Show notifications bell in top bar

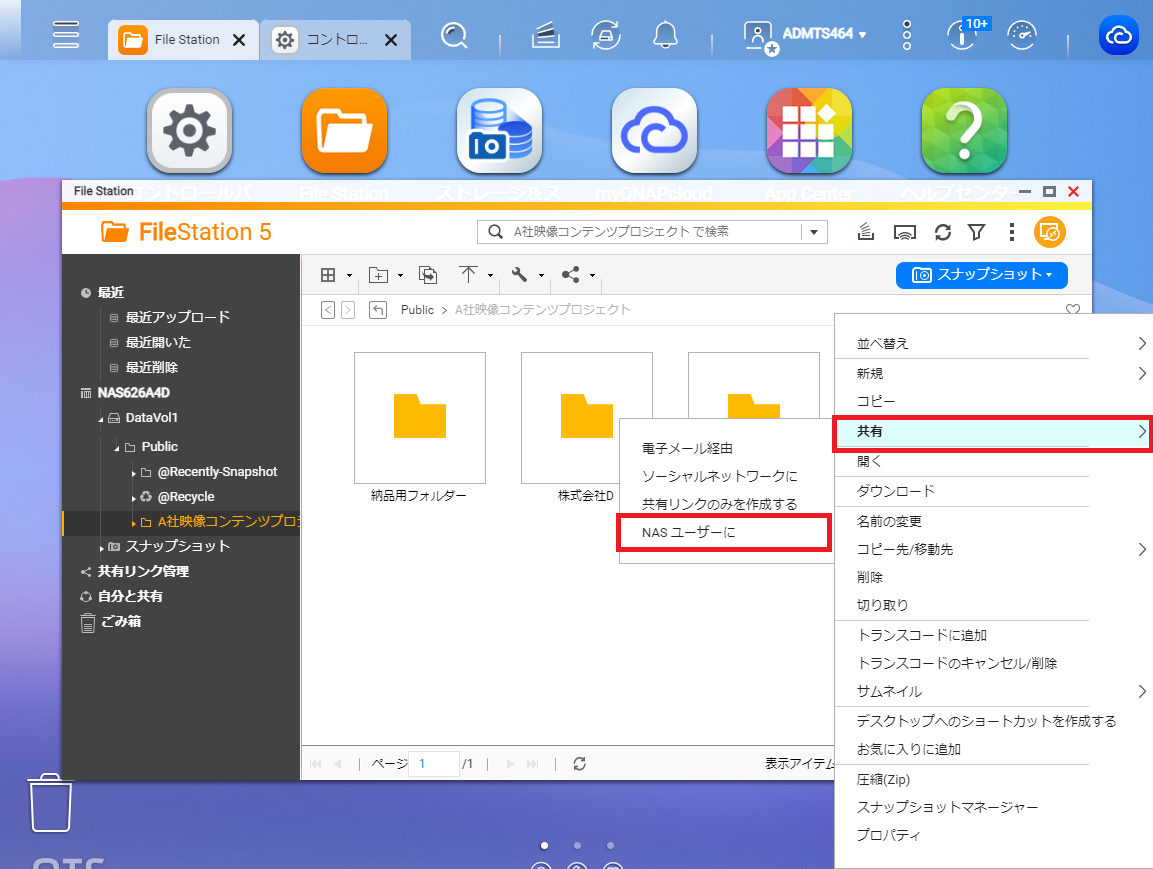[x=665, y=35]
